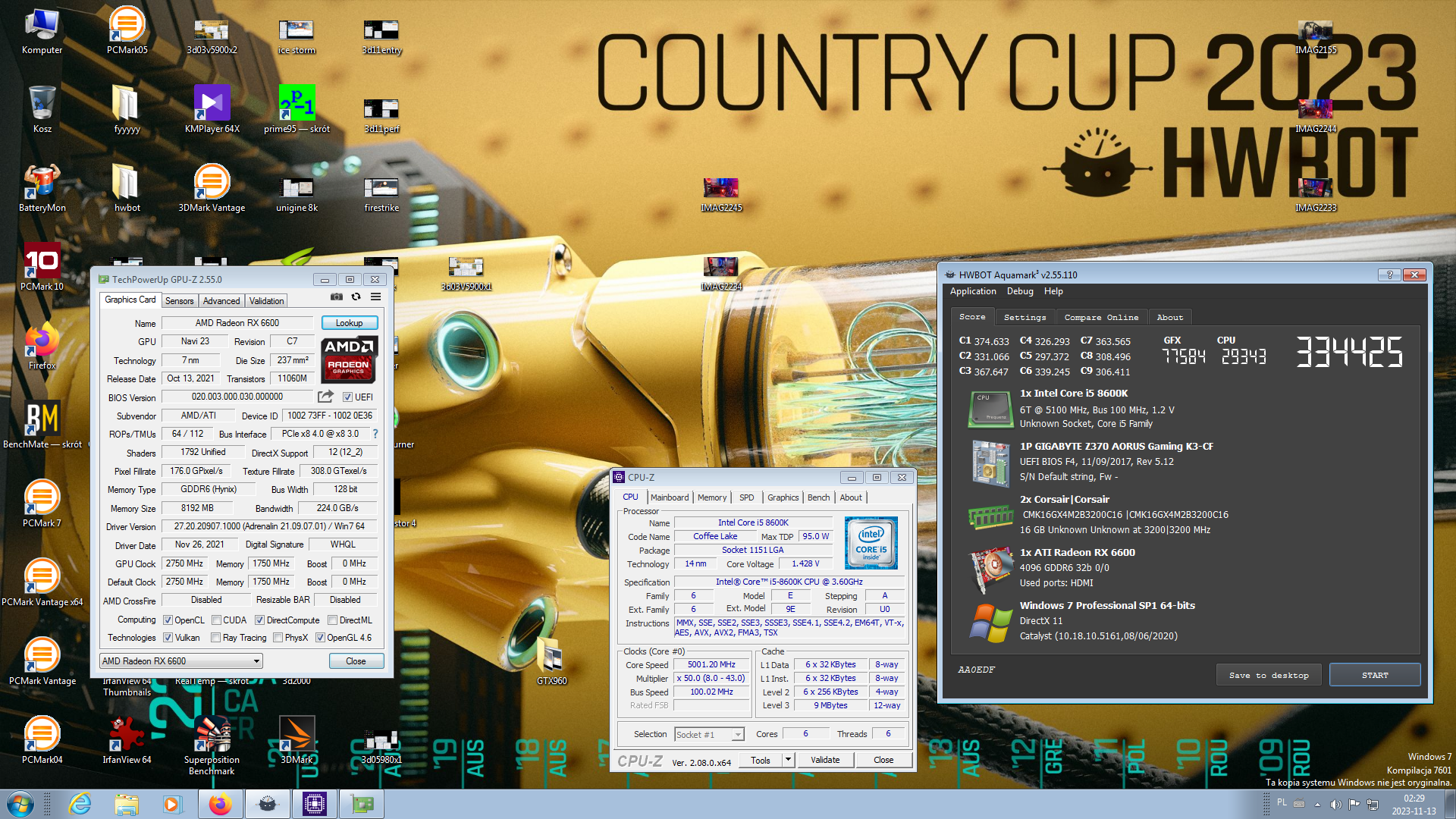Click the Bus Interface question mark icon
Viewport: 1456px width, 819px height.
pyautogui.click(x=375, y=434)
